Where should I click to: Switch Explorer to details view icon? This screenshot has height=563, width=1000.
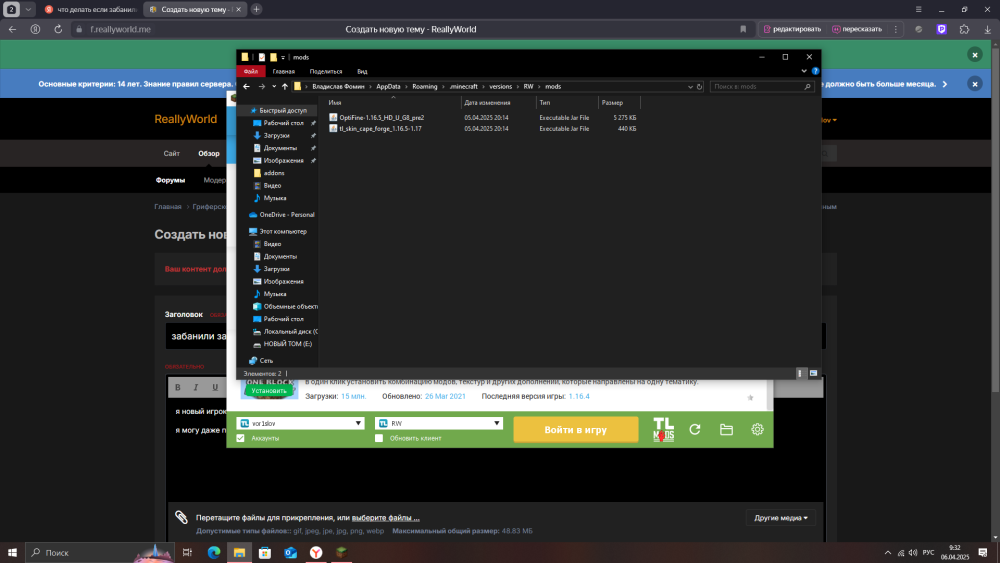click(800, 374)
